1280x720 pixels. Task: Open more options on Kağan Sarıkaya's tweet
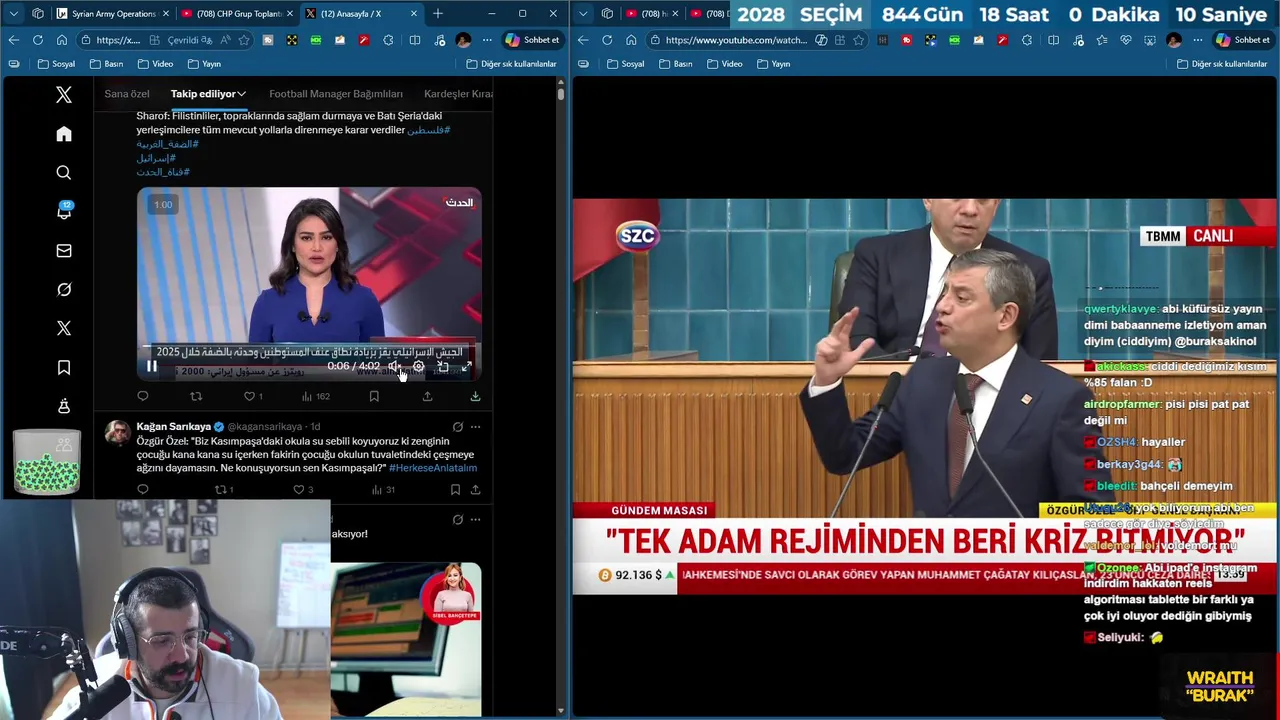[475, 427]
